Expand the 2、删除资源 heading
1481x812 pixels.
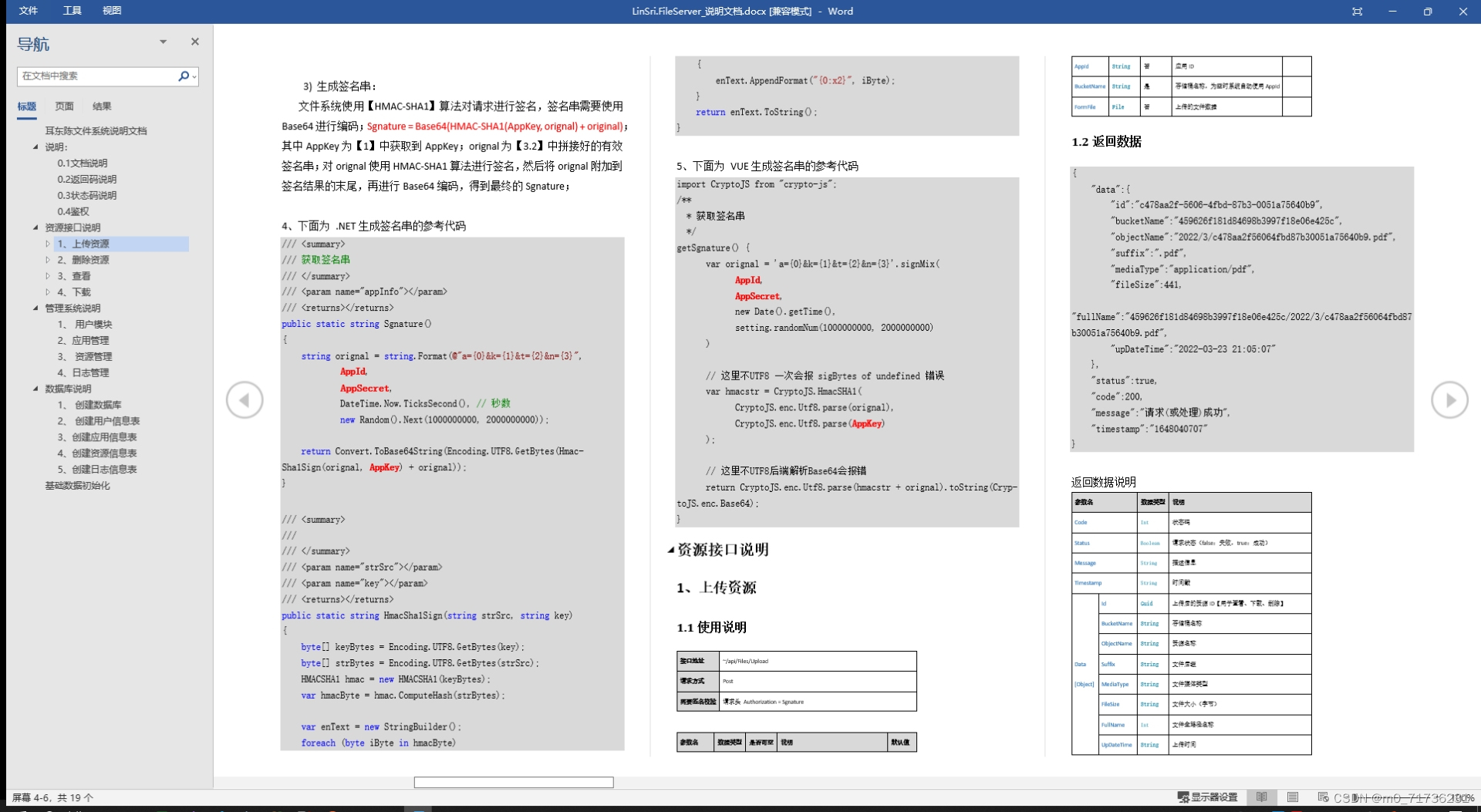click(x=48, y=260)
